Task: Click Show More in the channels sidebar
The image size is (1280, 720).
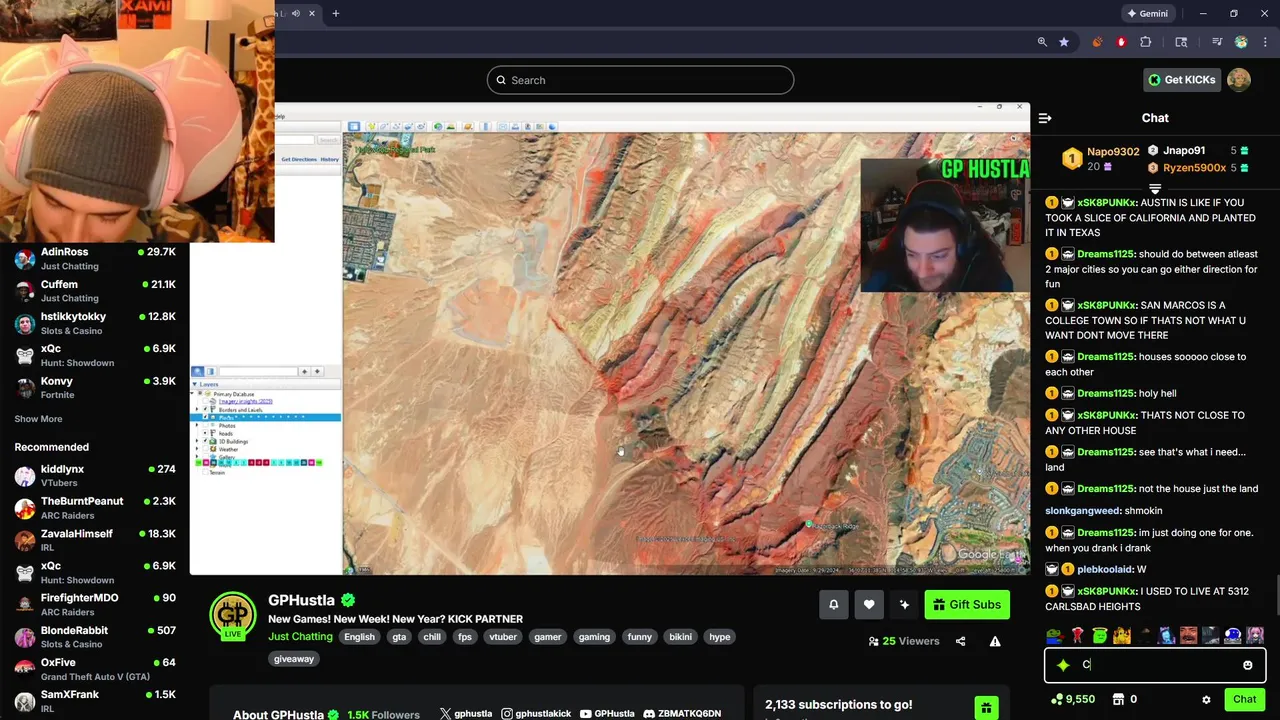Action: tap(38, 419)
